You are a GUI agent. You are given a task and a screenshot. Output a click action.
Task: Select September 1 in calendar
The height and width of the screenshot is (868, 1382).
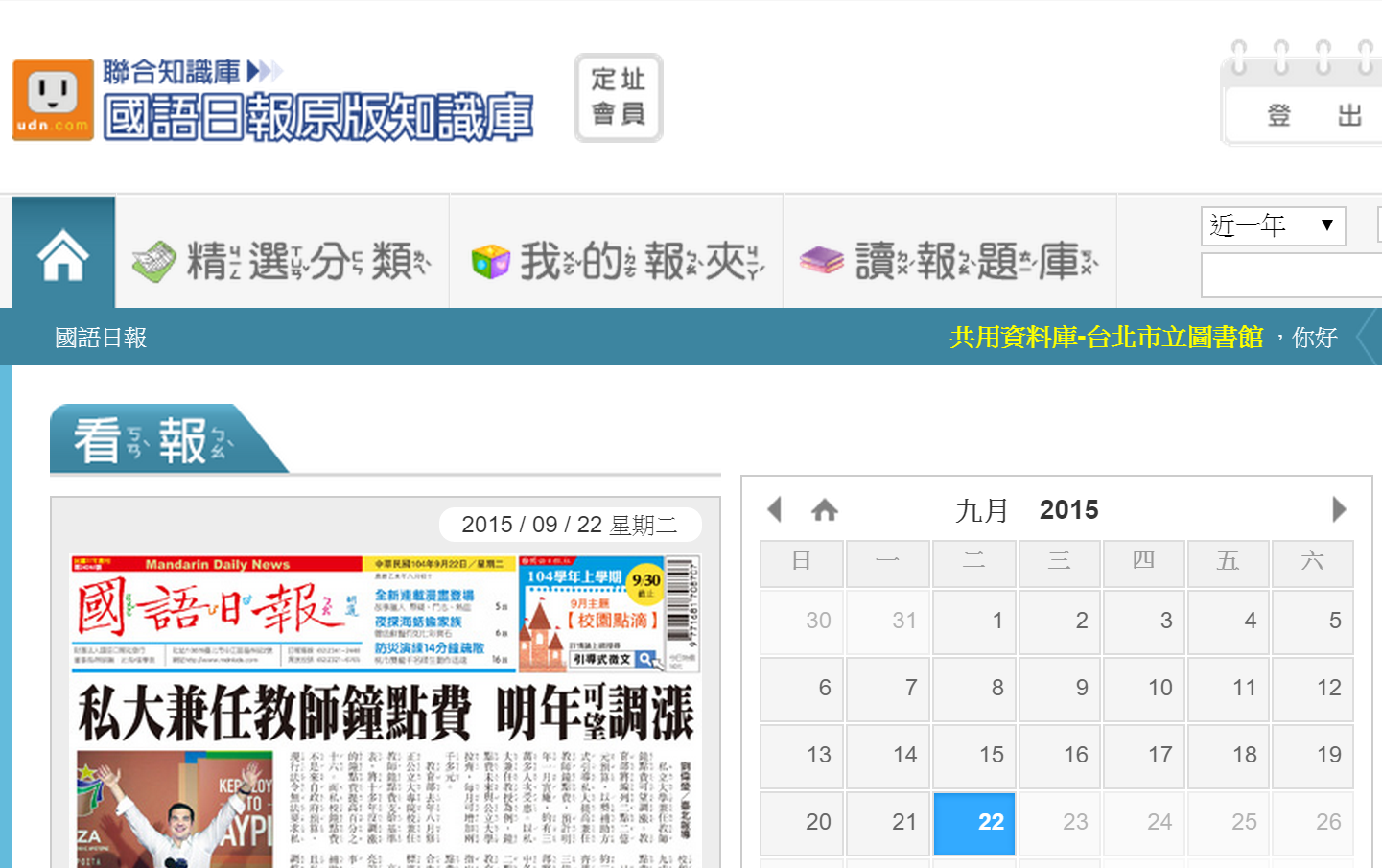[x=974, y=622]
